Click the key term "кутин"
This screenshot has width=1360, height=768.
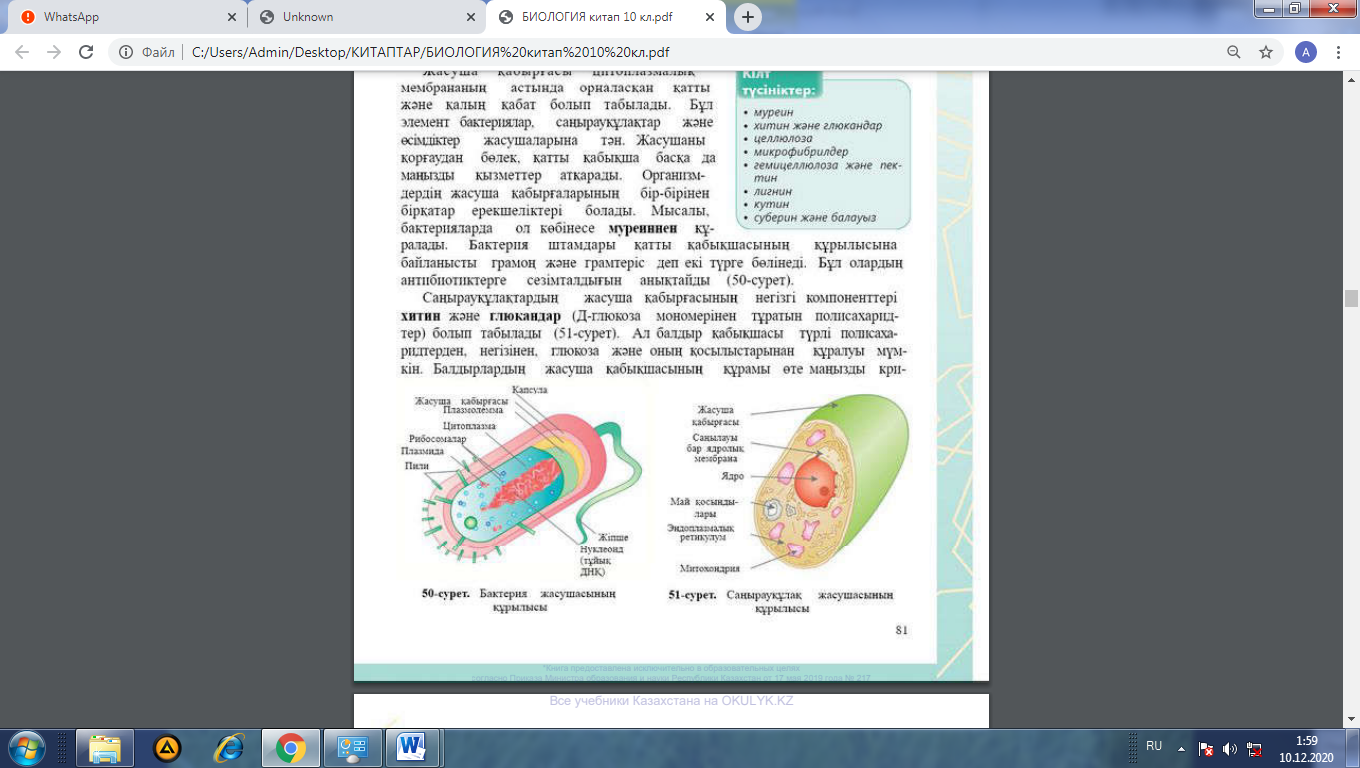pos(772,204)
